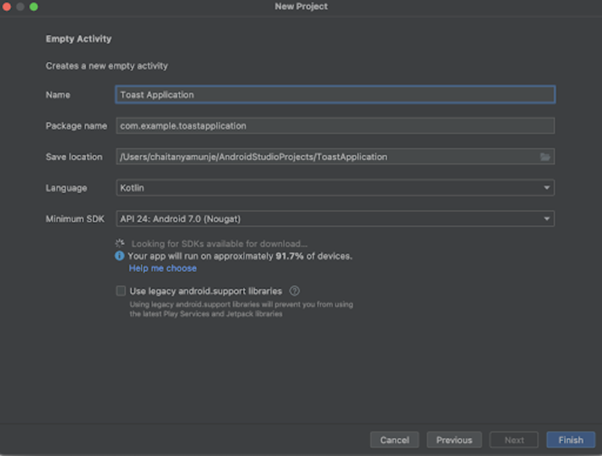Screen dimensions: 602x457
Task: Click the Name field containing Toast Application
Action: (335, 95)
